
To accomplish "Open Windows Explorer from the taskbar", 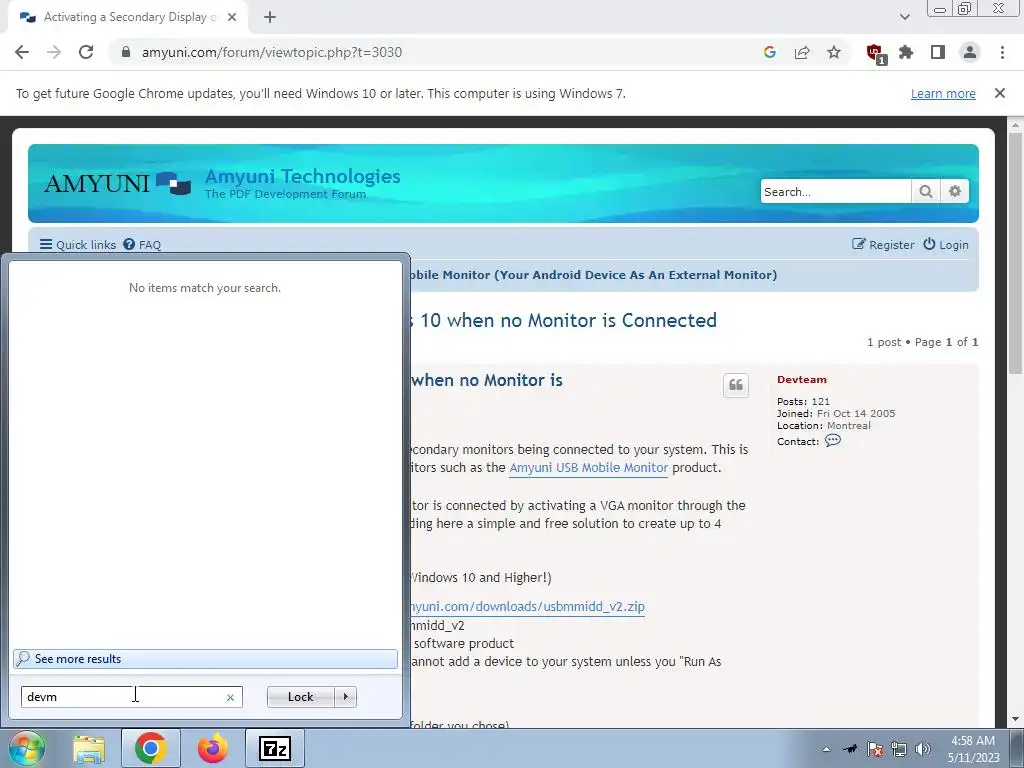I will pyautogui.click(x=89, y=748).
